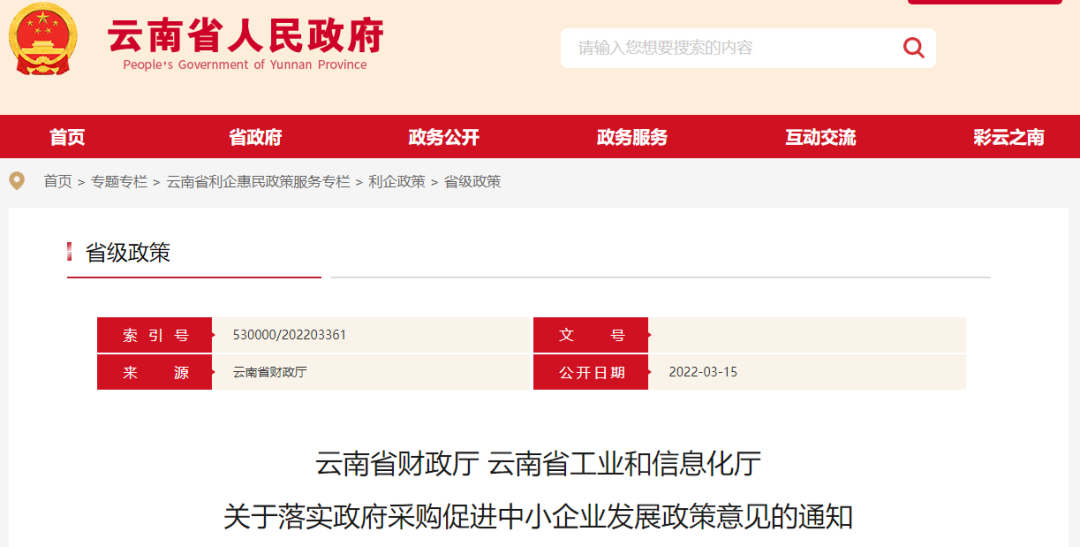Screen dimensions: 1080x547
Task: Click the People's Government of Yunnan Province subtitle
Action: 245,65
